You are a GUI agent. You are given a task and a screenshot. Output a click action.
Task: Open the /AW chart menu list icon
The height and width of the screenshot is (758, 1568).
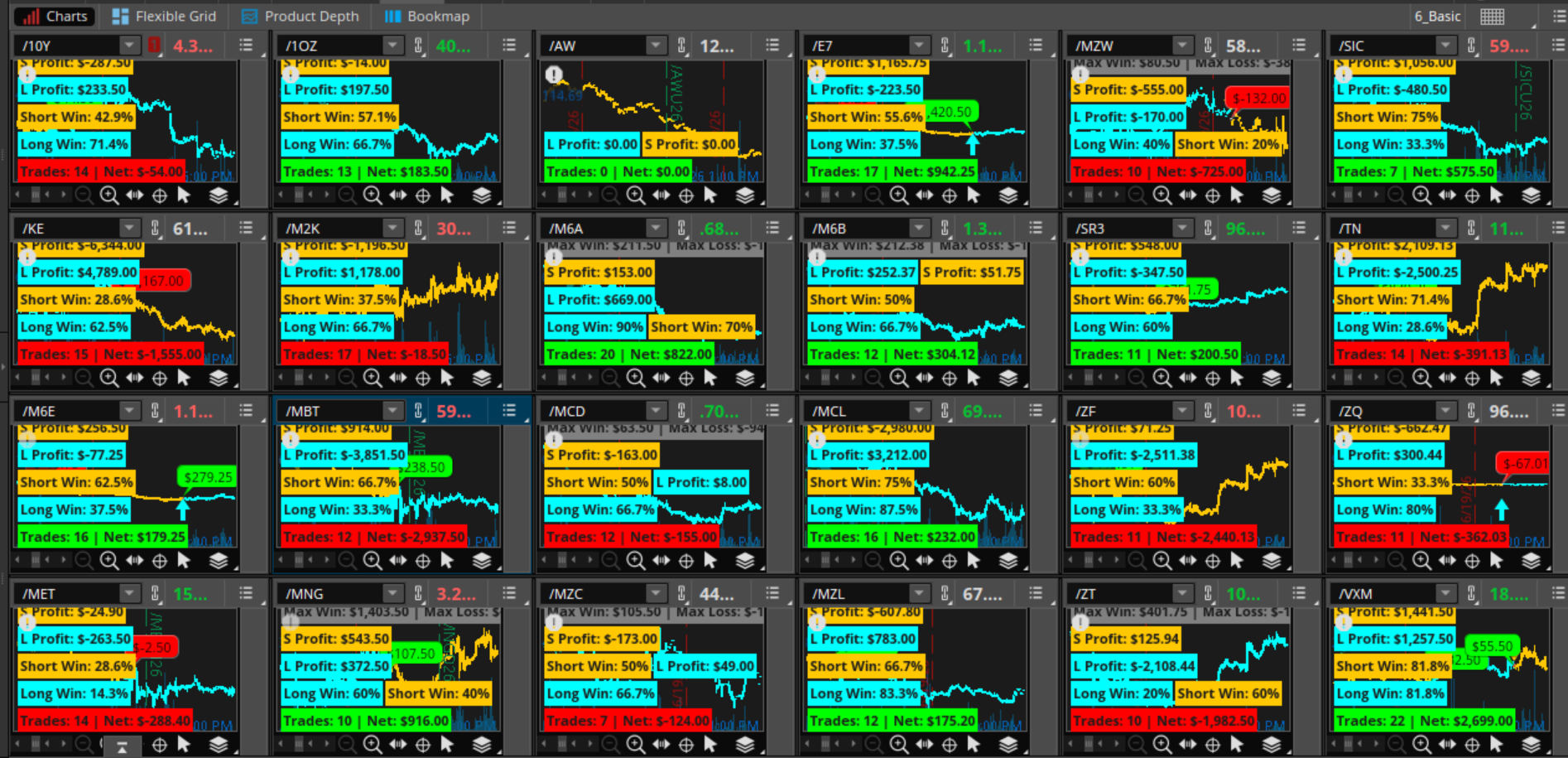(x=772, y=45)
